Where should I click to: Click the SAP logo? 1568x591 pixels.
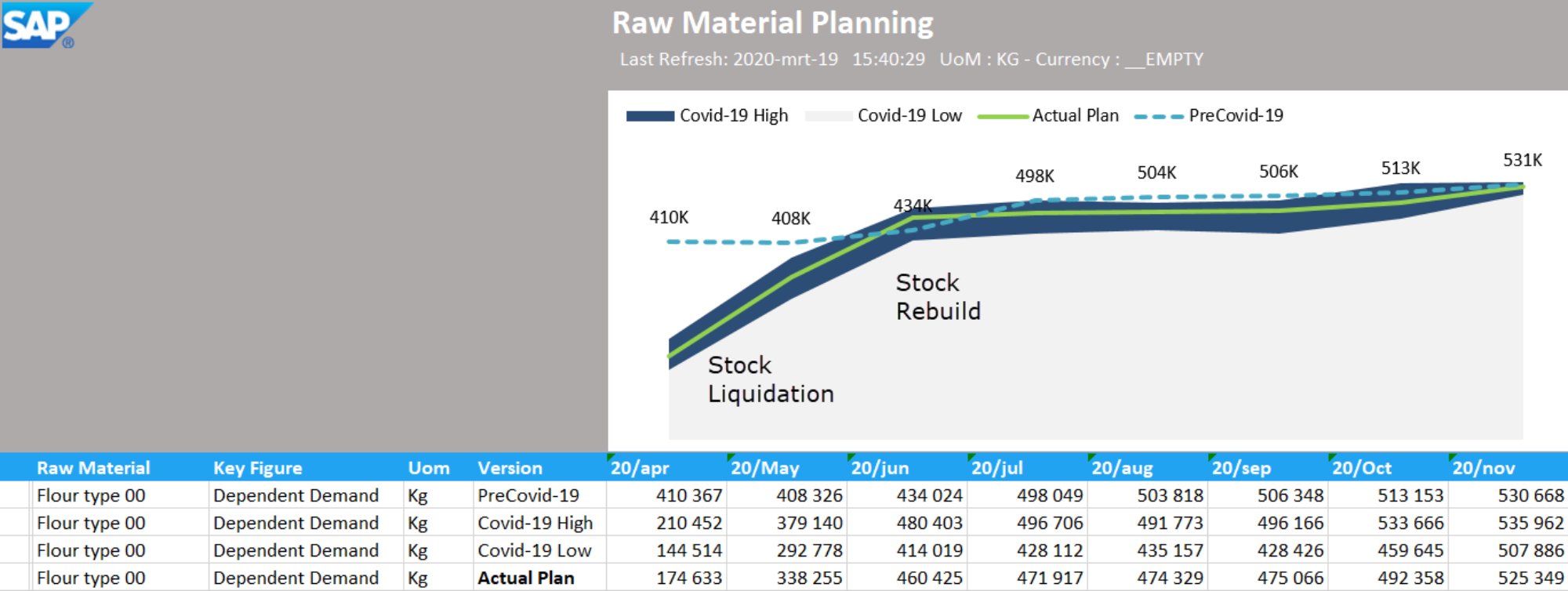pyautogui.click(x=45, y=25)
